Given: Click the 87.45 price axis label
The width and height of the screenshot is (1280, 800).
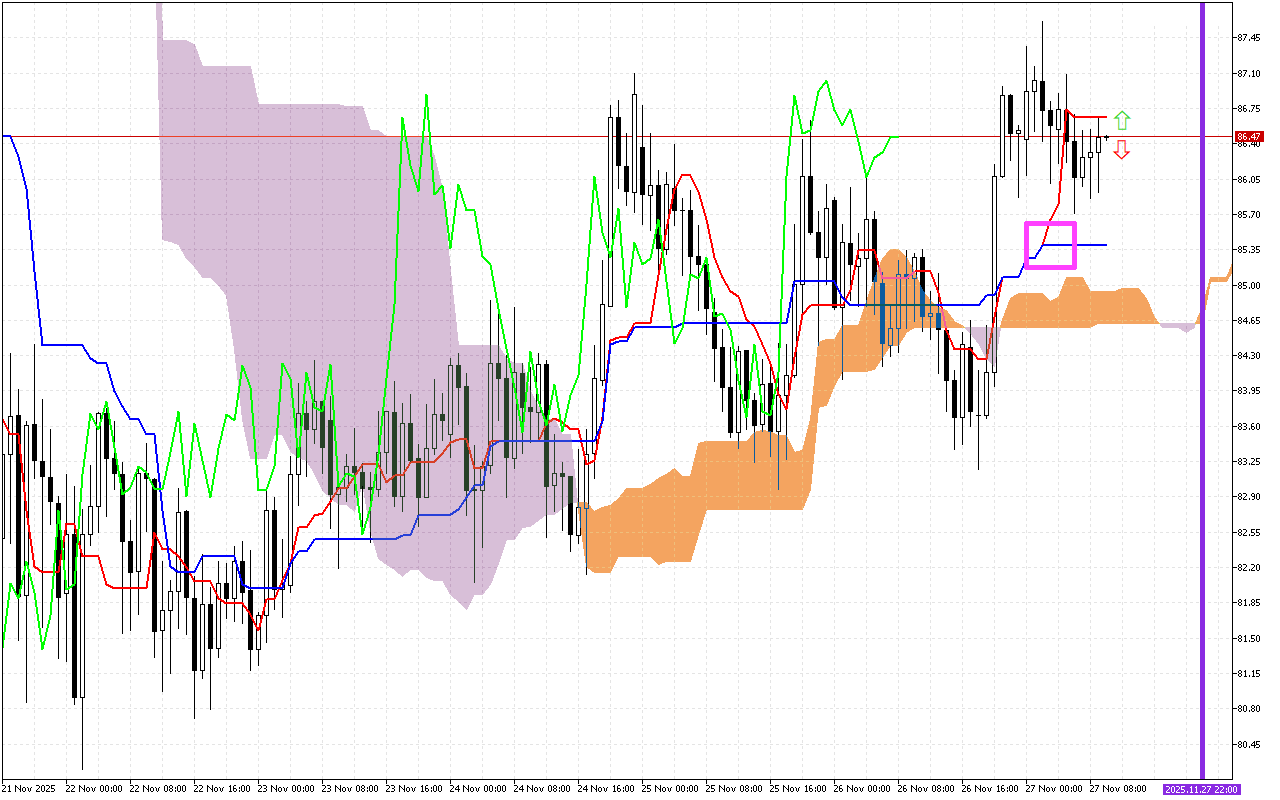Looking at the screenshot, I should [1248, 38].
